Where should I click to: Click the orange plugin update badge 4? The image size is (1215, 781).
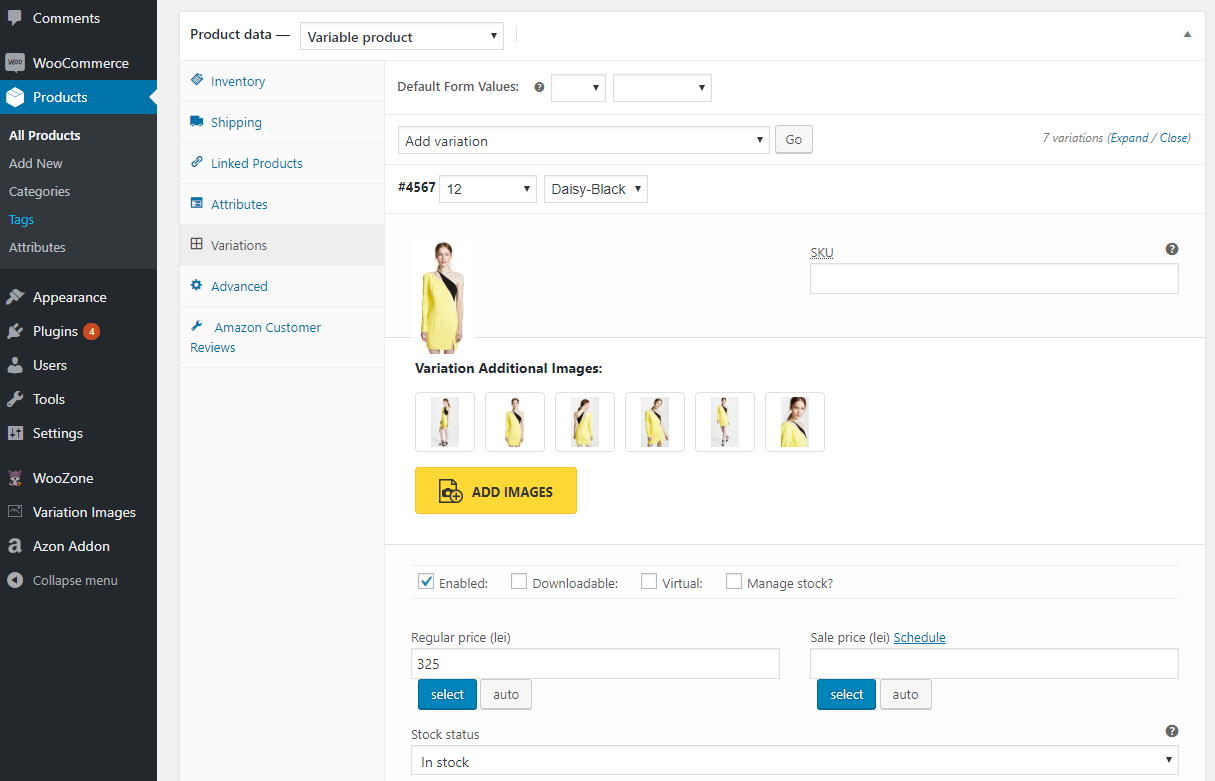(91, 331)
